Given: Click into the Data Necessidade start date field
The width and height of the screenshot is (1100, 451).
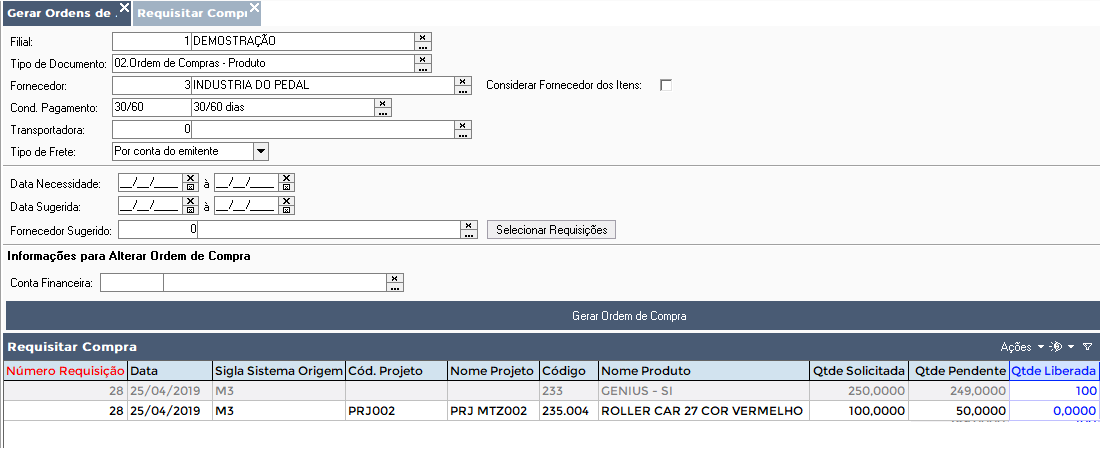Looking at the screenshot, I should 150,183.
